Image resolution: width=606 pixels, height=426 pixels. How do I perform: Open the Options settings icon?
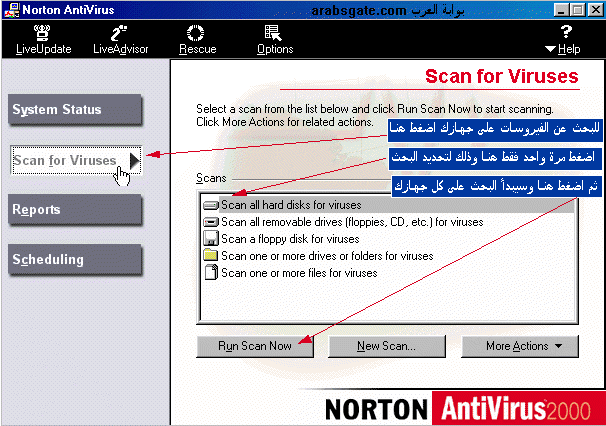point(275,40)
